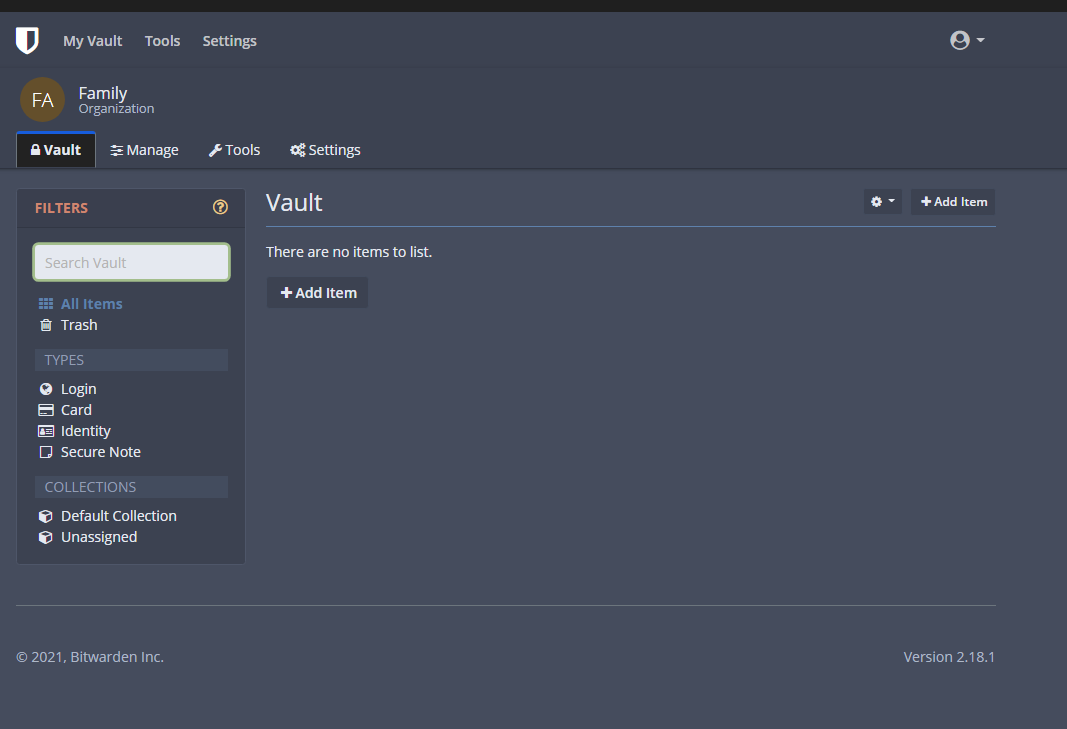The height and width of the screenshot is (729, 1067).
Task: Click the Family organization name
Action: pos(103,93)
